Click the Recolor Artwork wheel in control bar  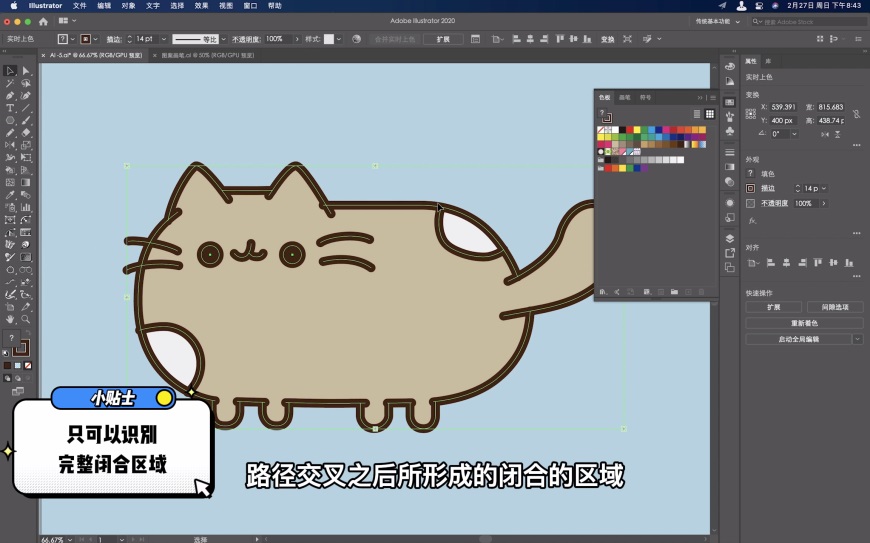click(357, 39)
